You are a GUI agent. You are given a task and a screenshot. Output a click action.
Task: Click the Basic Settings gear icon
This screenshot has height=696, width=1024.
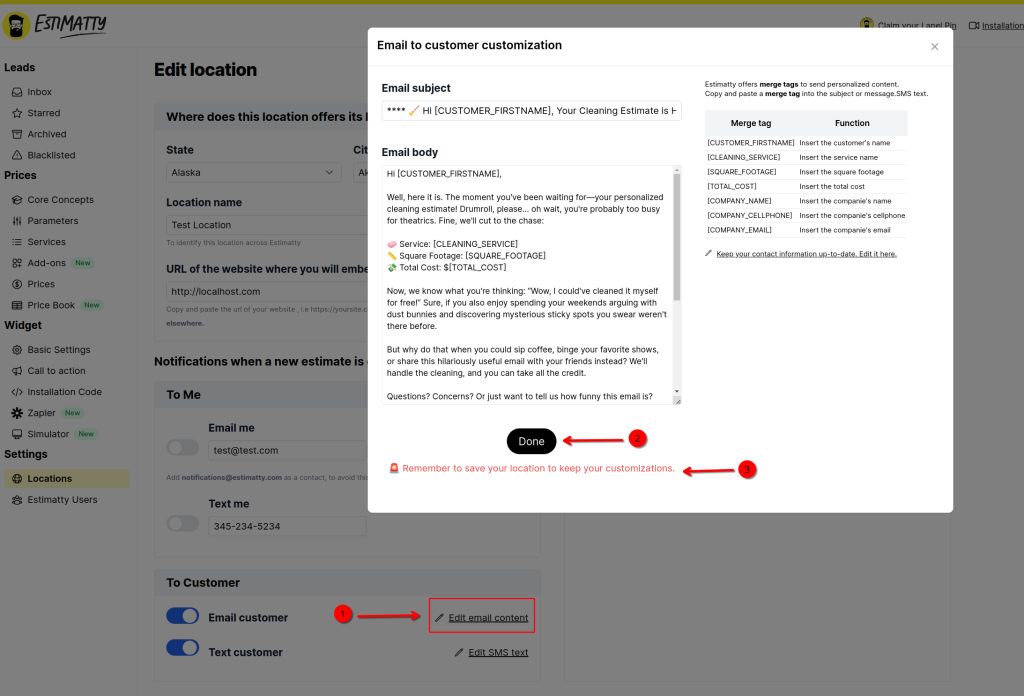coord(17,350)
